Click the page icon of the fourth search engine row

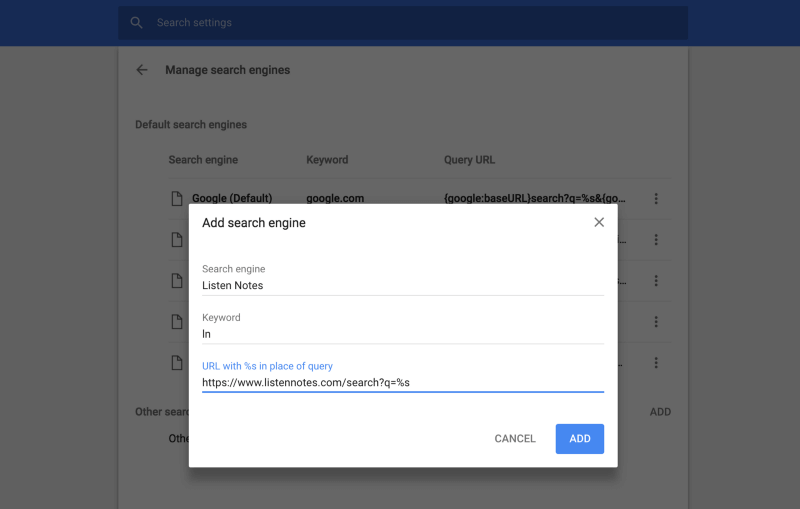click(177, 322)
